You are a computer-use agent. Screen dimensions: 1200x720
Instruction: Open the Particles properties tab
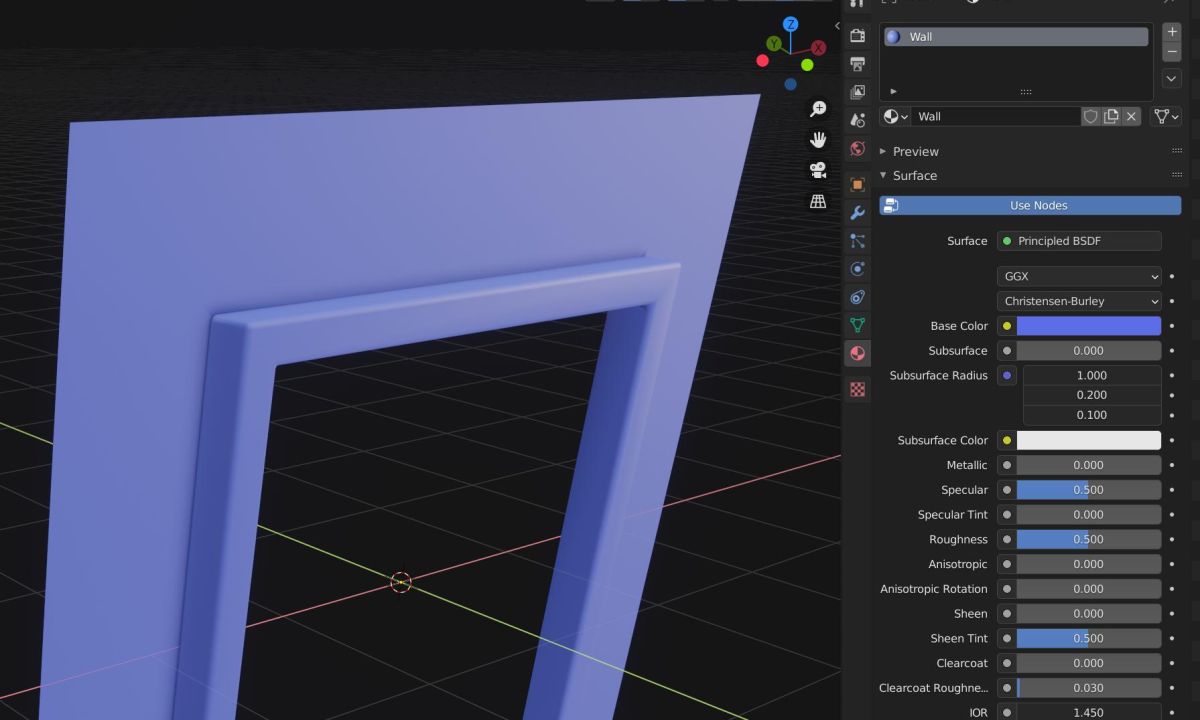coord(857,241)
